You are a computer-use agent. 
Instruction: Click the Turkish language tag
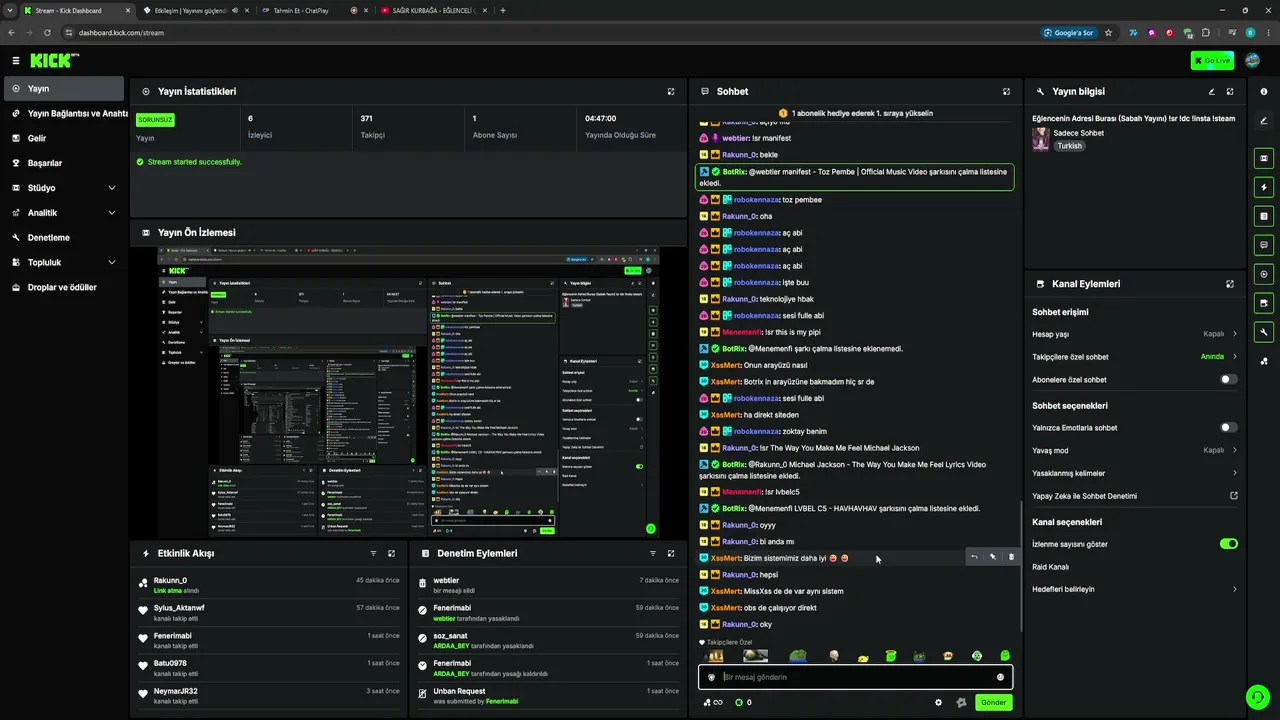(1070, 146)
